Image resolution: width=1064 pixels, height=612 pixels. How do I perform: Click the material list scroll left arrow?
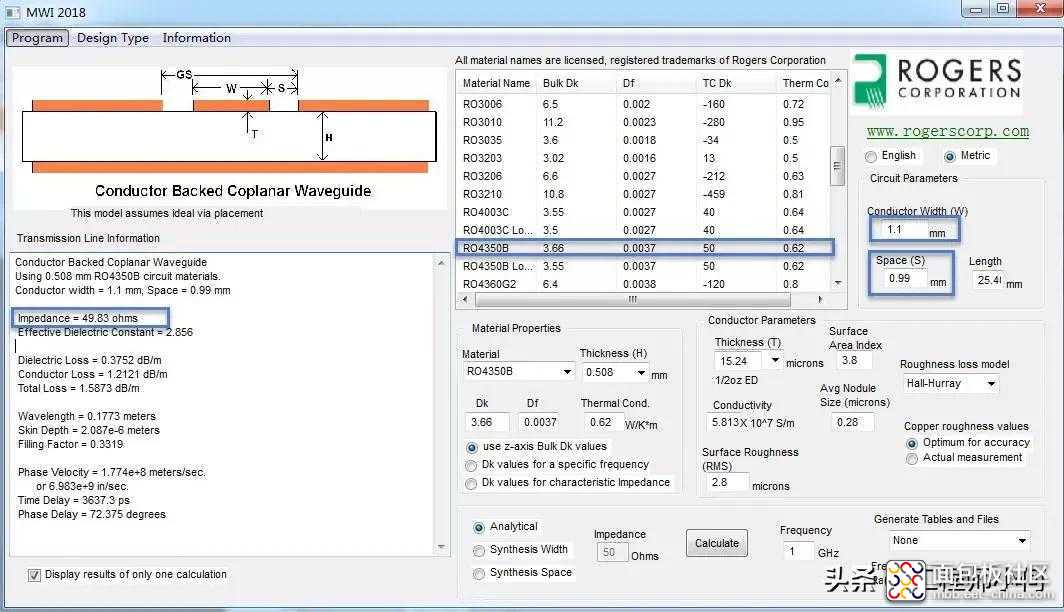(465, 299)
